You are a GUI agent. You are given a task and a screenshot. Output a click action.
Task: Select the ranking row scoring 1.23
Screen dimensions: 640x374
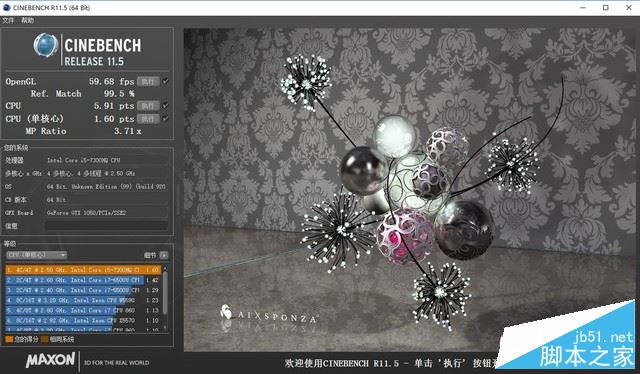click(83, 301)
